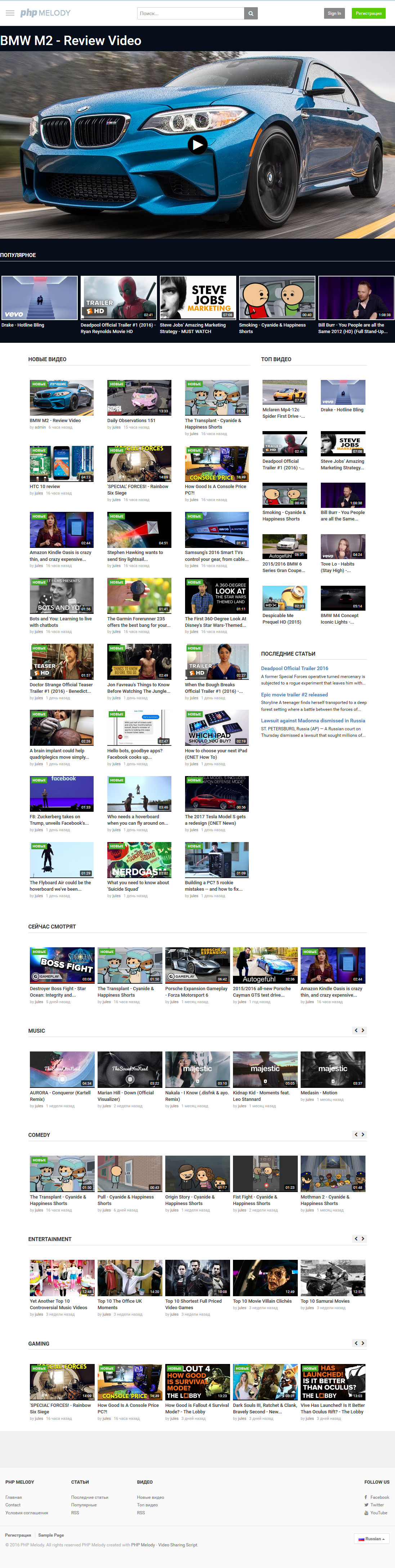Open Bill Burr popular video thumbnail
Screen dimensions: 395x1568
[x=355, y=298]
